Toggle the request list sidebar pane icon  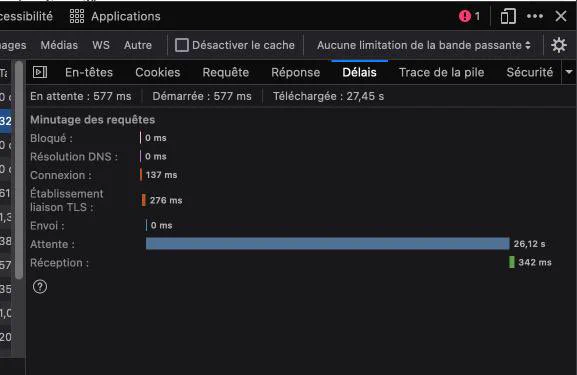(x=40, y=72)
